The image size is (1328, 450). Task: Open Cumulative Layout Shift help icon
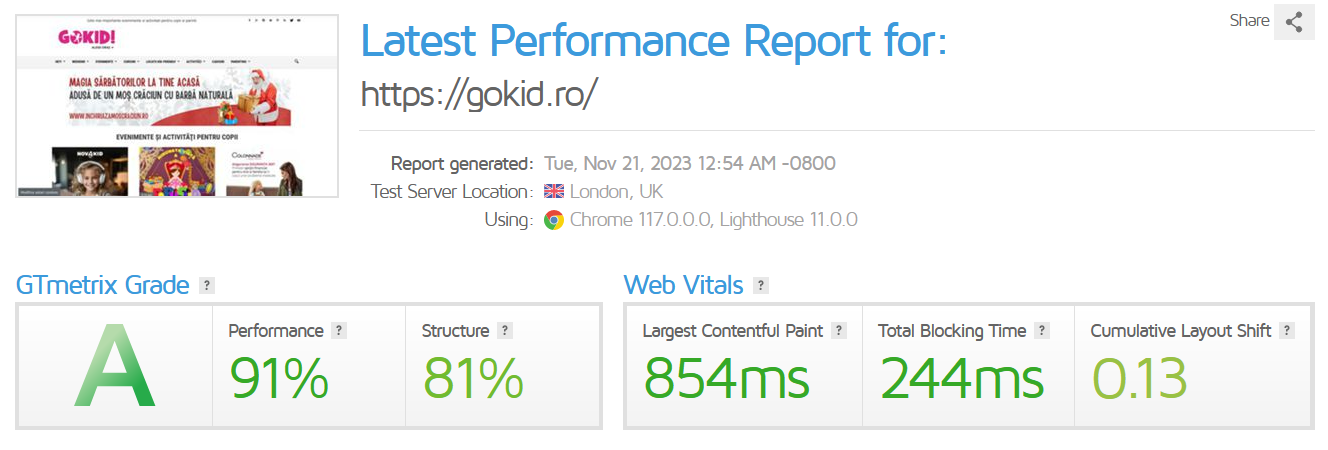[x=1286, y=331]
